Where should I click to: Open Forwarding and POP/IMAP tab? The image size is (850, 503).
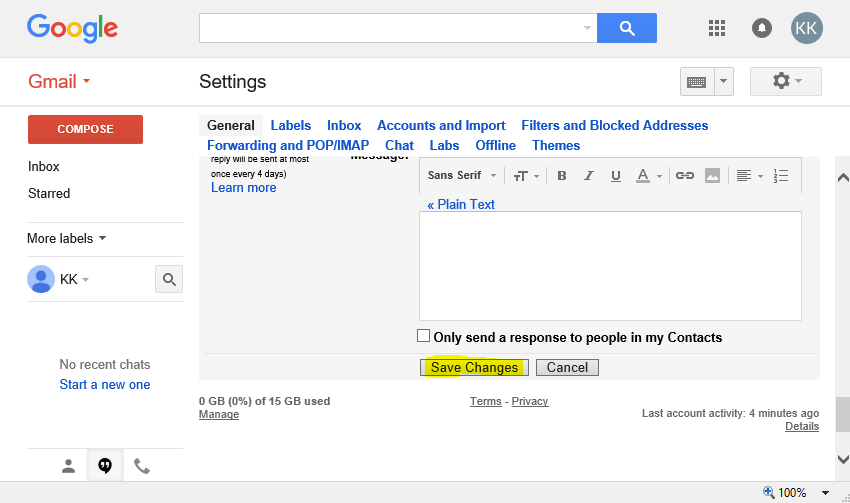click(288, 145)
